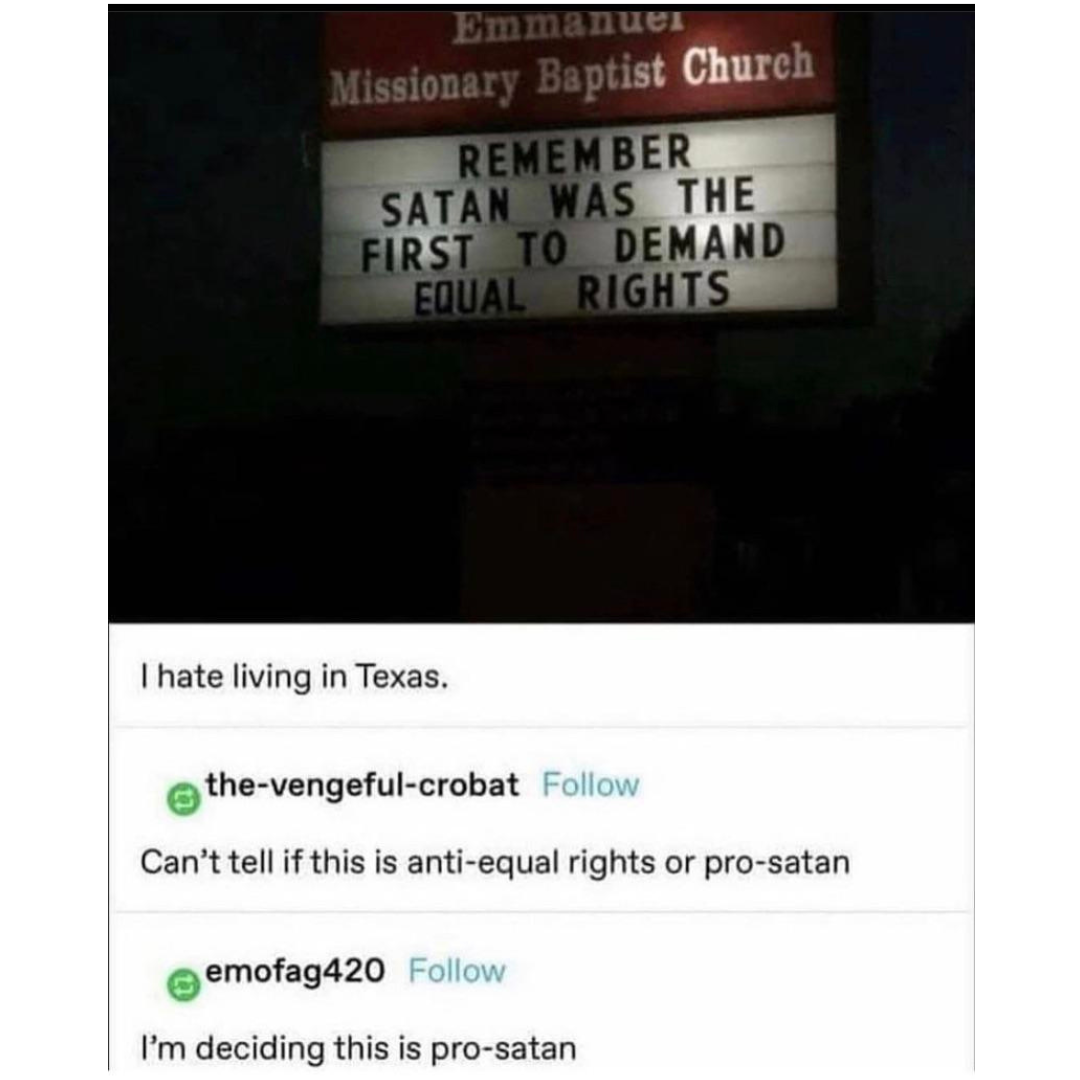Open the profile of the username ending in 420

tap(295, 970)
